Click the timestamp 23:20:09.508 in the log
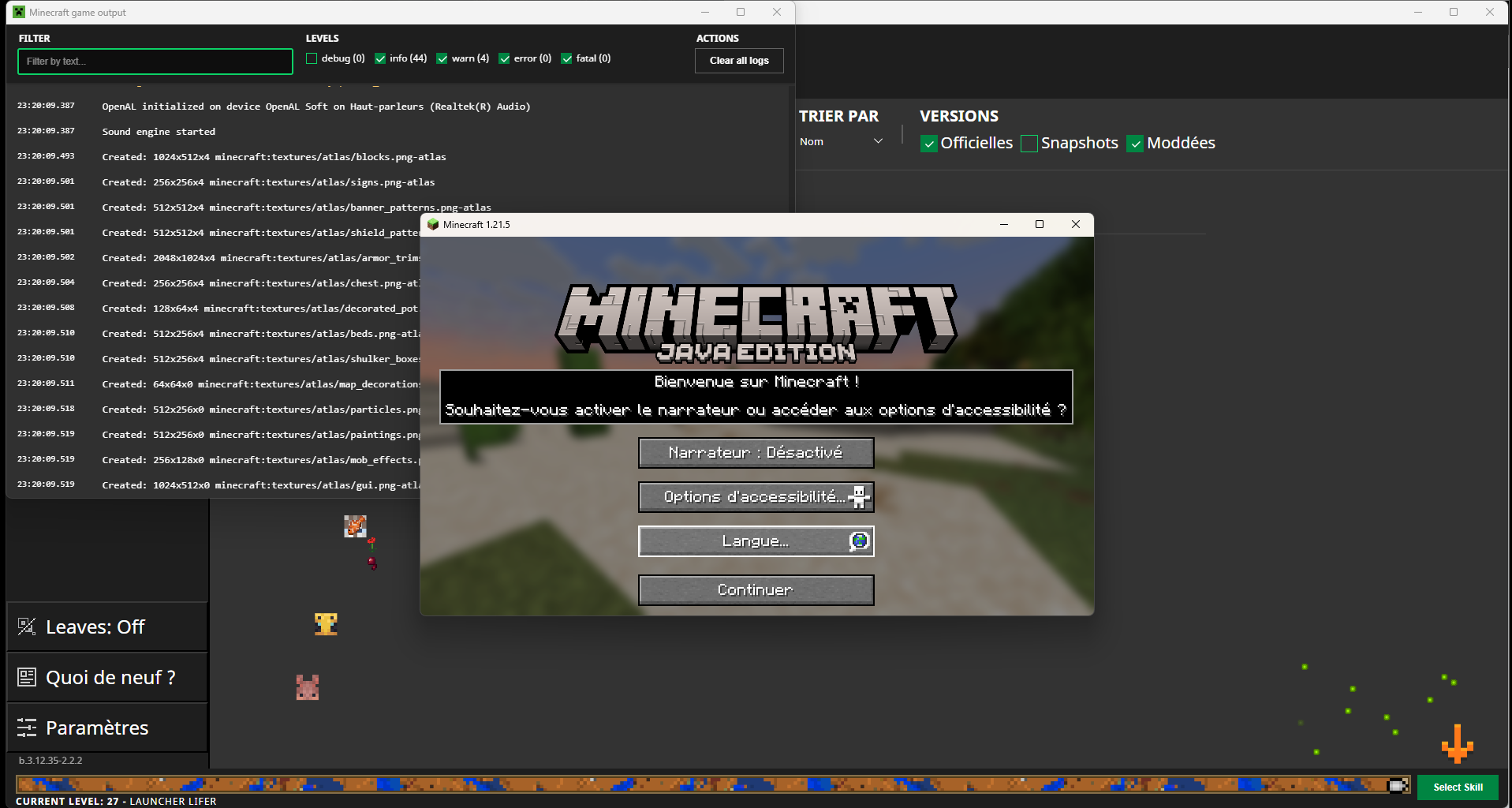This screenshot has width=1512, height=808. pos(46,308)
